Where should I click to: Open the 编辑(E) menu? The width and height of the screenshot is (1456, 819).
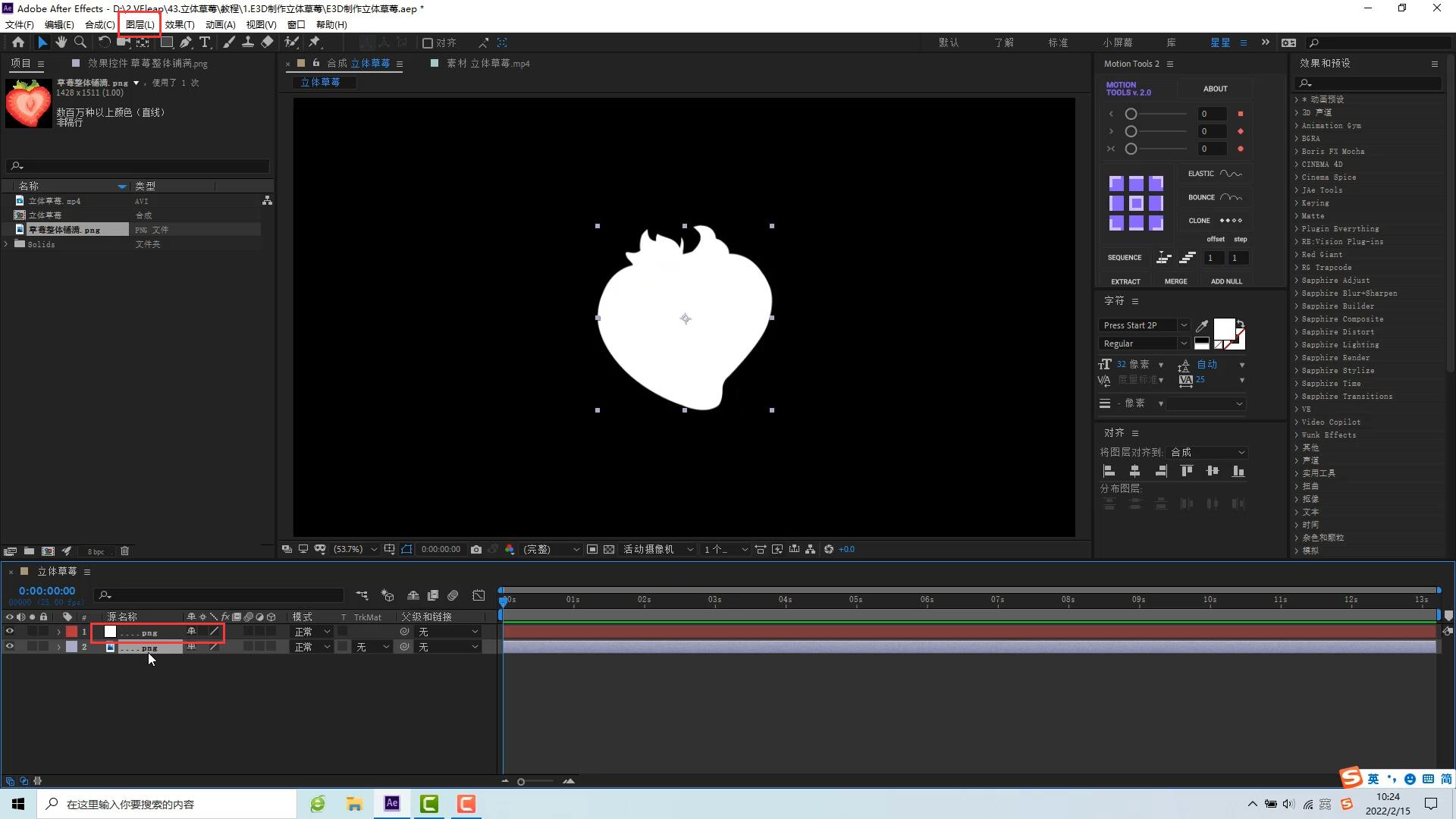pos(59,24)
